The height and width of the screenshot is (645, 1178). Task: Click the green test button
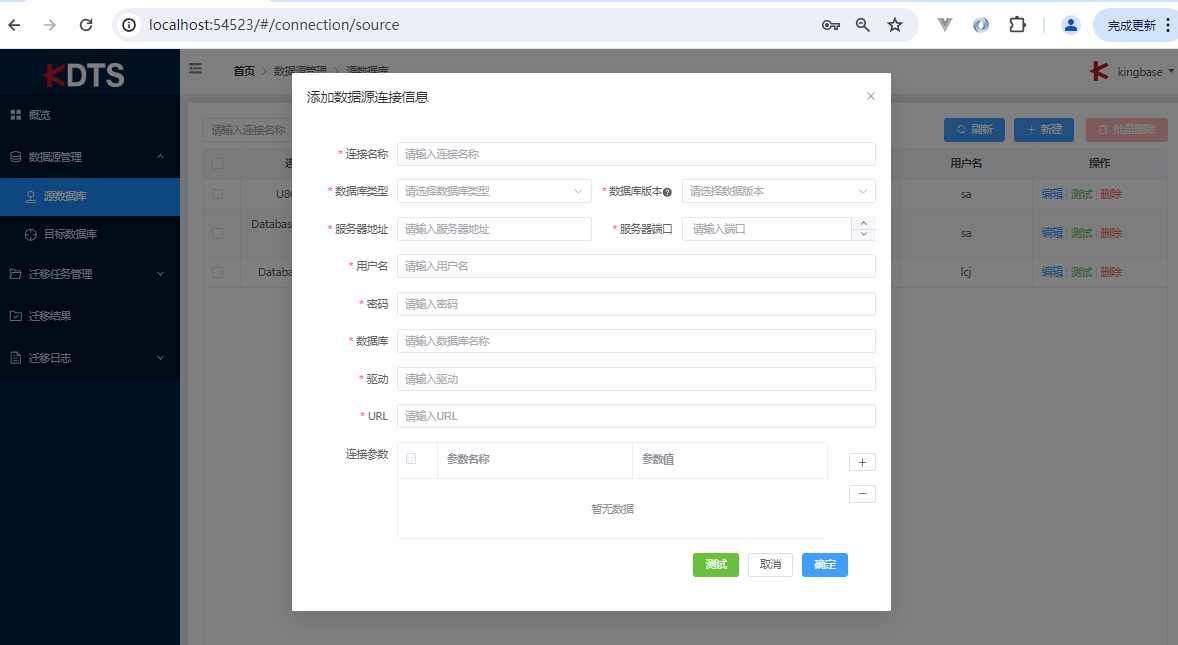pyautogui.click(x=715, y=565)
